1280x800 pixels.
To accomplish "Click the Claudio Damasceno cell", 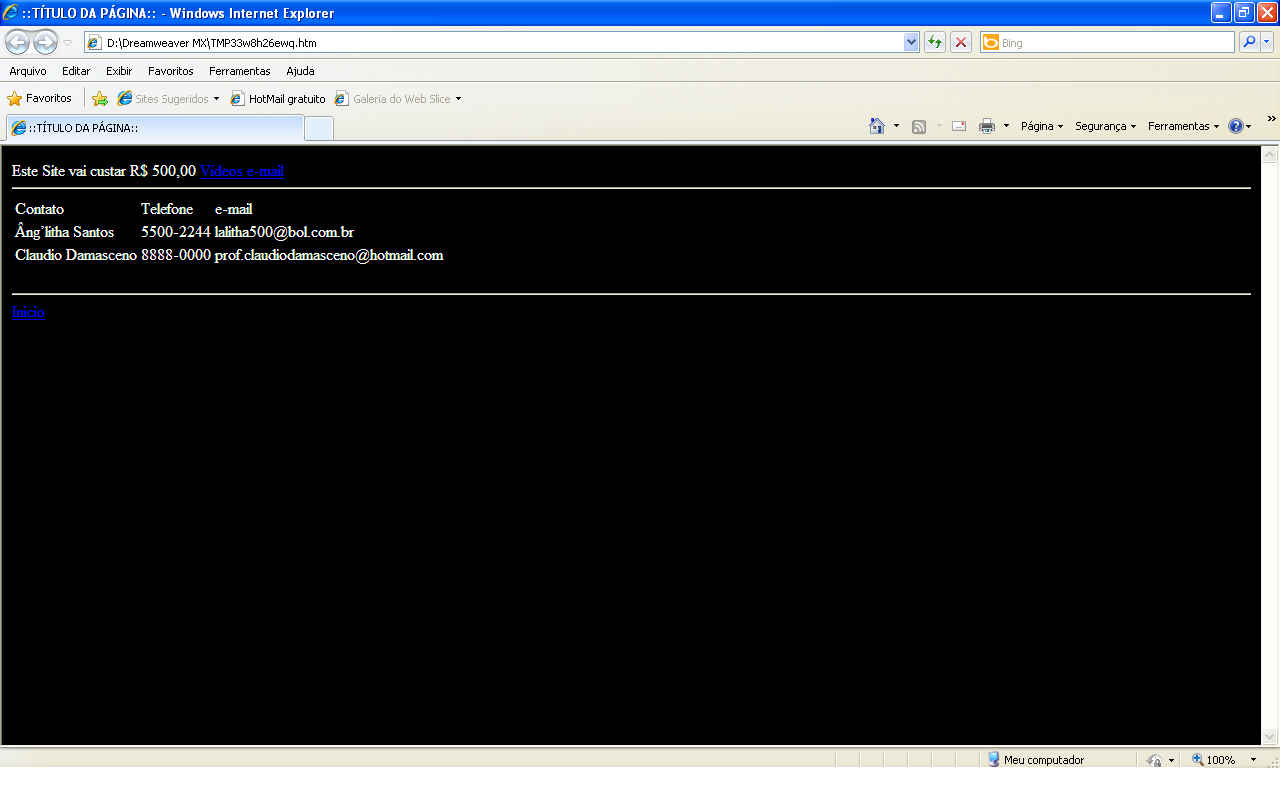I will tap(76, 255).
